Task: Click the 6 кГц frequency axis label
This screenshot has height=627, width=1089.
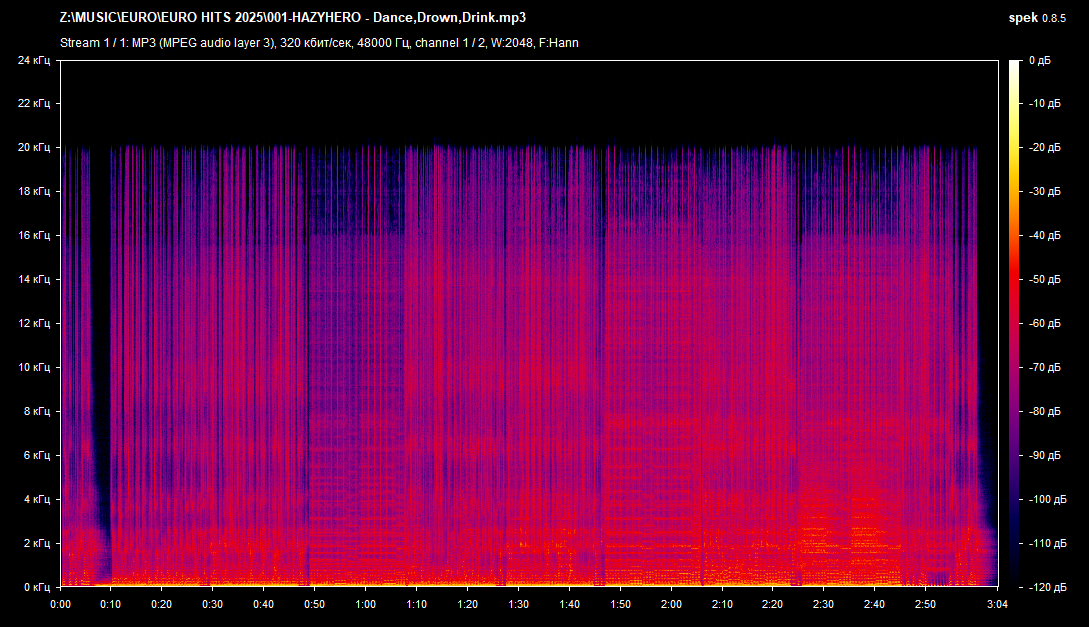Action: [x=37, y=455]
